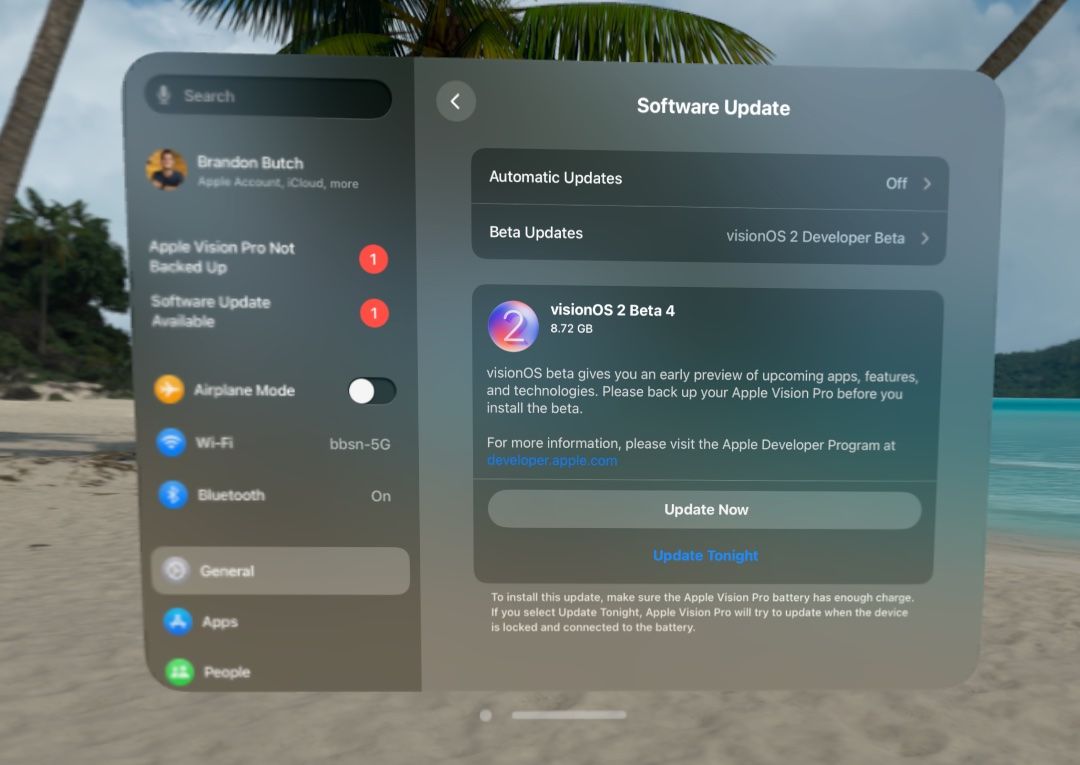
Task: Toggle Airplane Mode switch
Action: [372, 391]
